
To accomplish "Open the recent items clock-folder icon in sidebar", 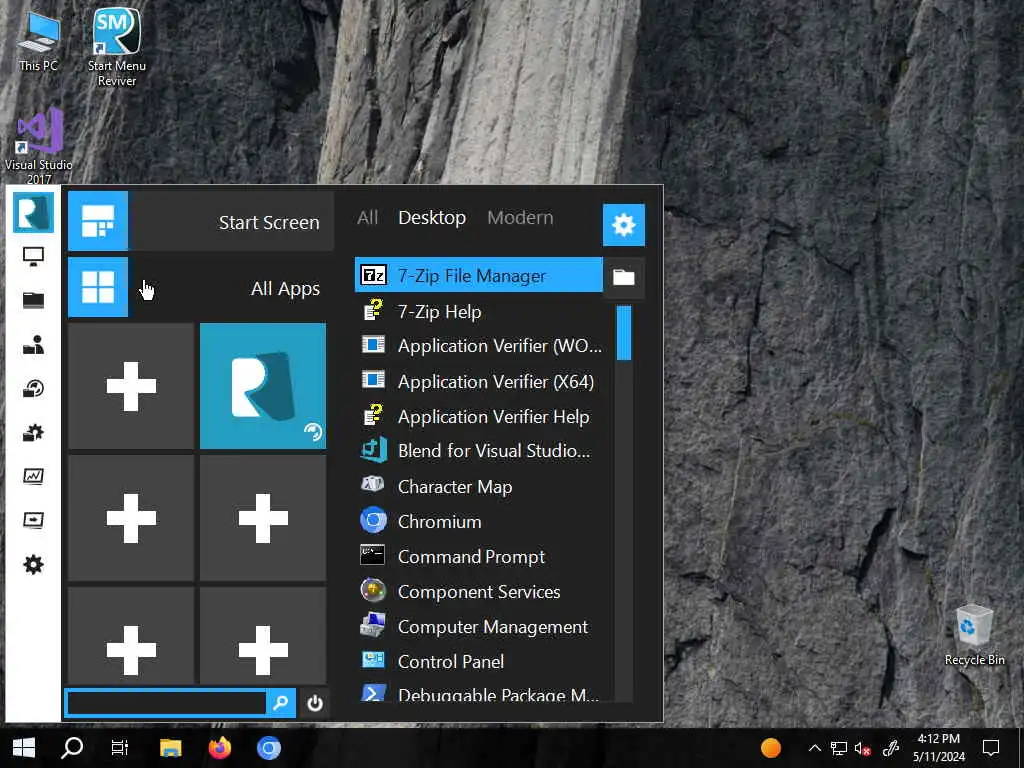I will click(x=33, y=389).
